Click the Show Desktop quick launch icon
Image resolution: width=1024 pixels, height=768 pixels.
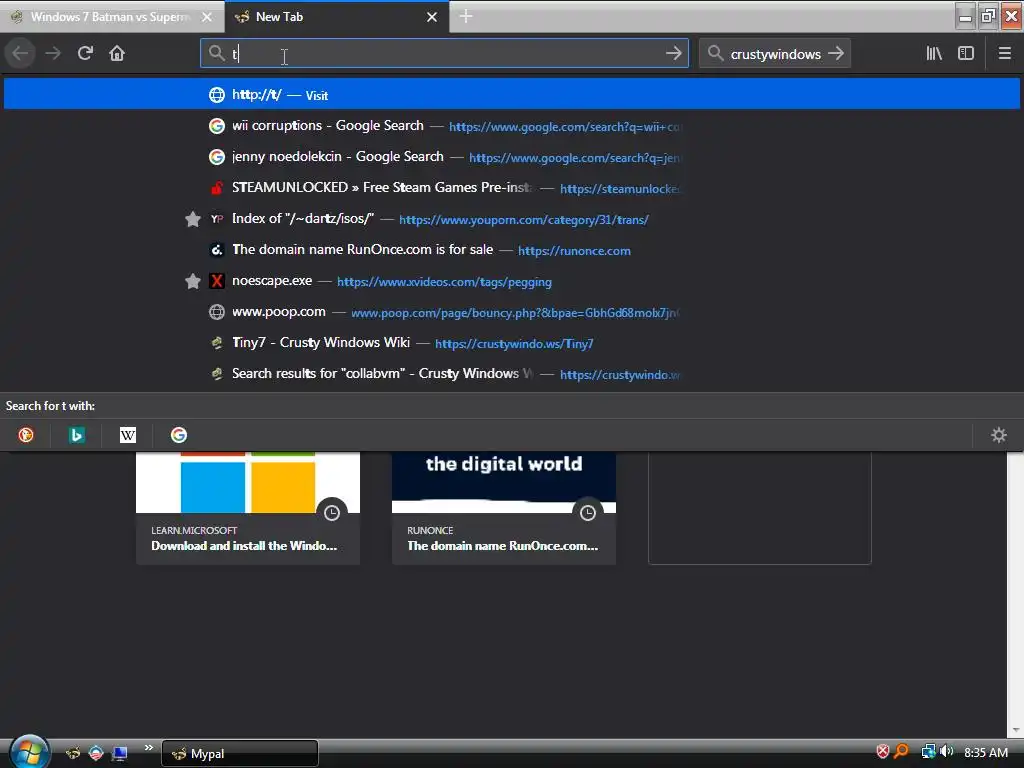120,753
